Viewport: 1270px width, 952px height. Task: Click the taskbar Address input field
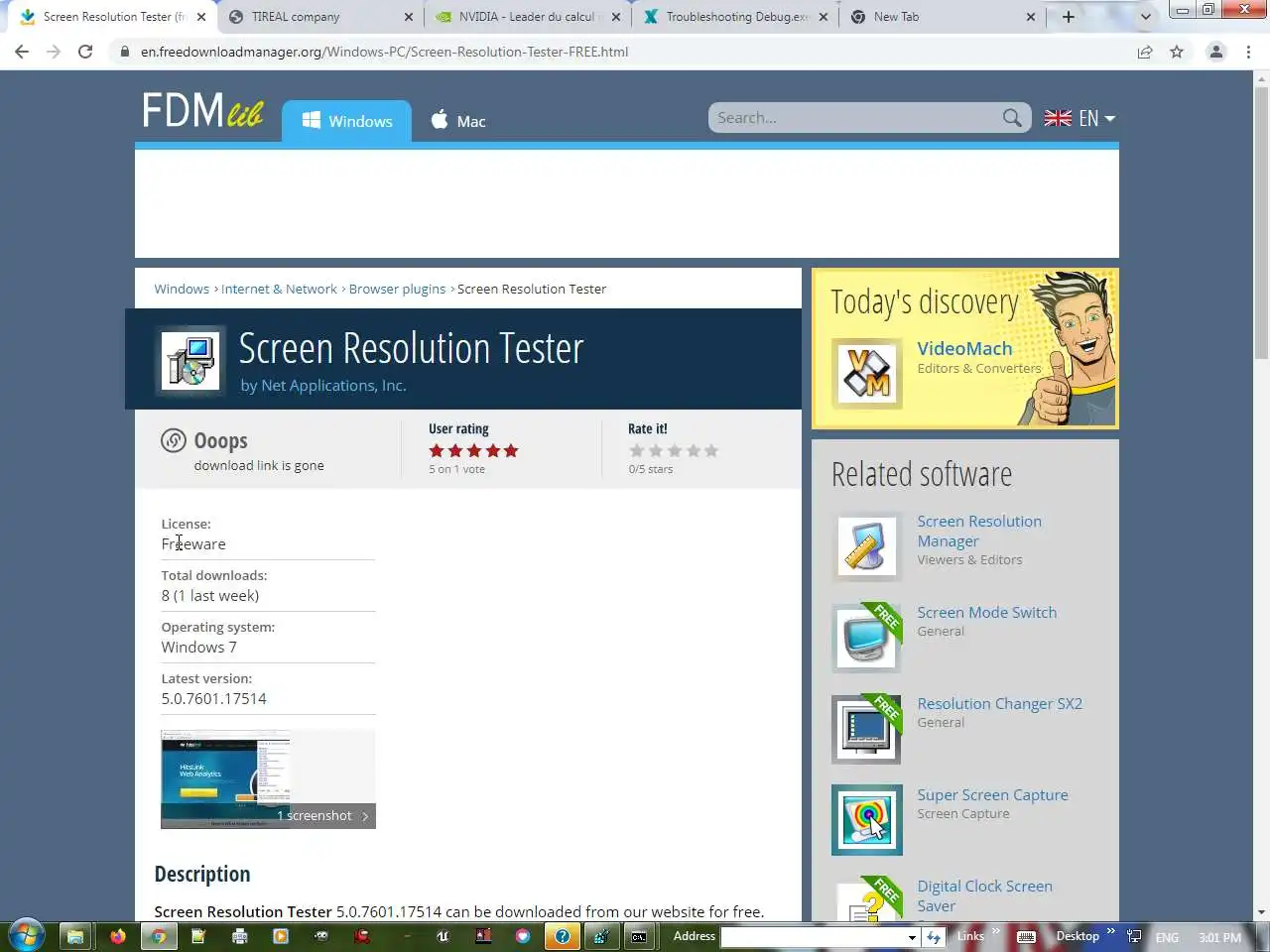click(x=813, y=936)
